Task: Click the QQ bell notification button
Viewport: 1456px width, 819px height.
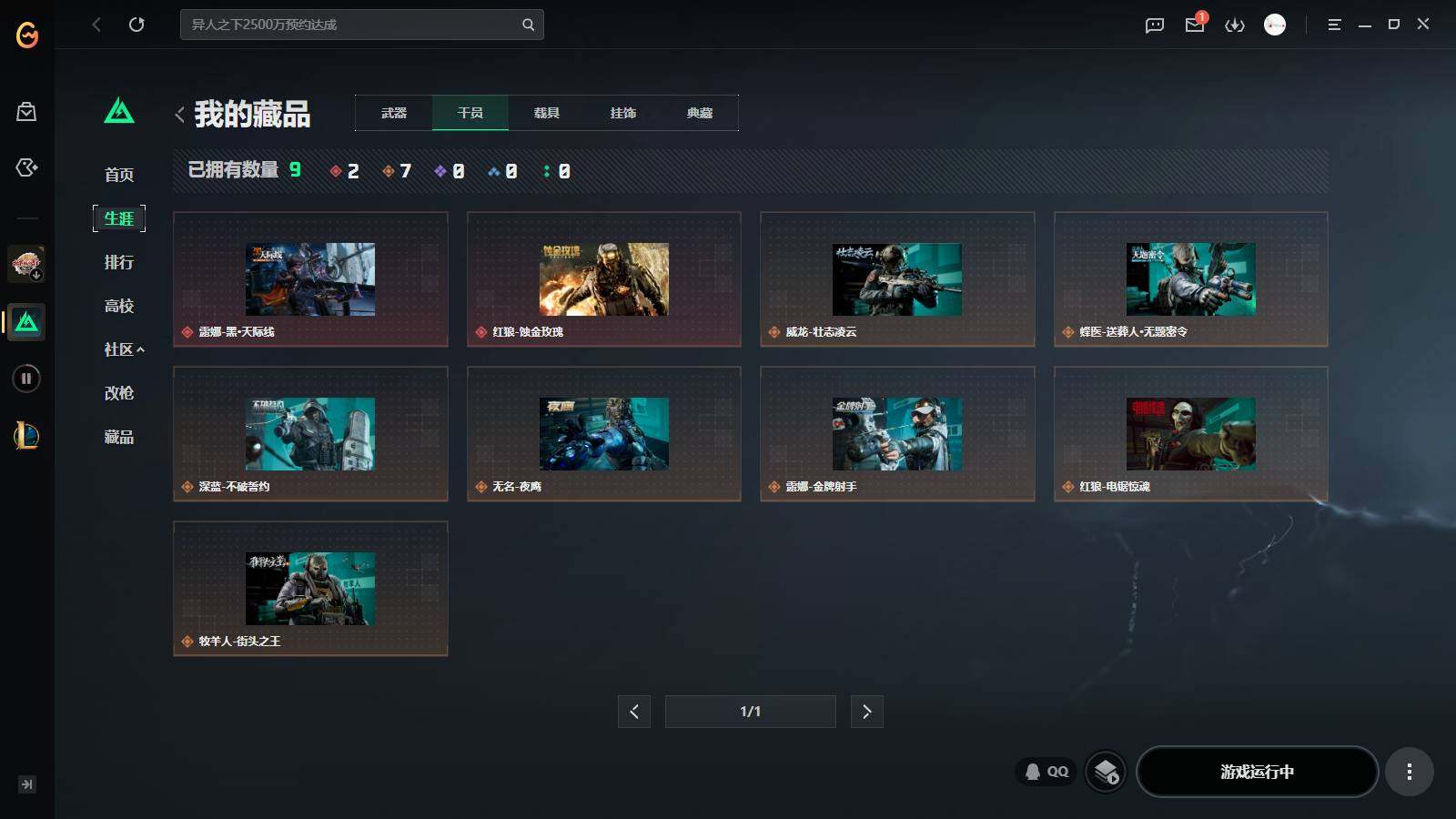Action: pos(1046,772)
